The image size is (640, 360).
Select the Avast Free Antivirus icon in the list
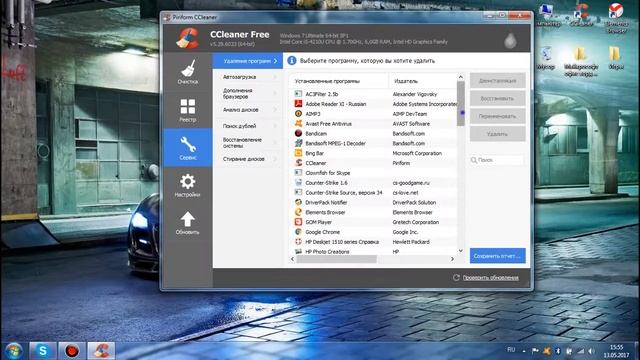pos(298,123)
